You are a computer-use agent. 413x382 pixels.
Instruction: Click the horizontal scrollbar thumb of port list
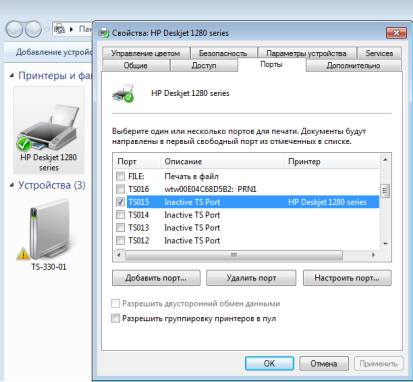coord(234,255)
